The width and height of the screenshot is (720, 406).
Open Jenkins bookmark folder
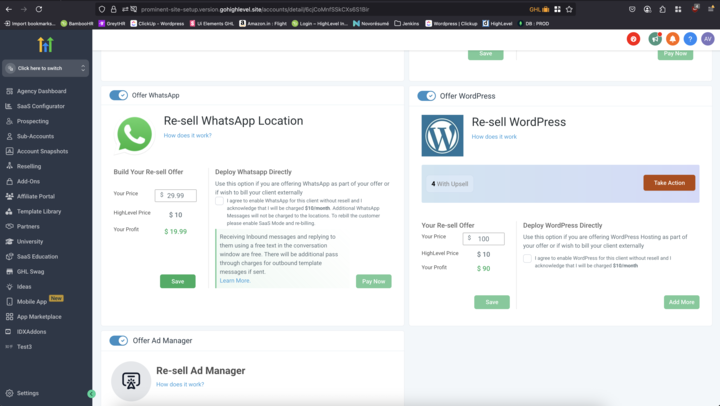coord(407,23)
